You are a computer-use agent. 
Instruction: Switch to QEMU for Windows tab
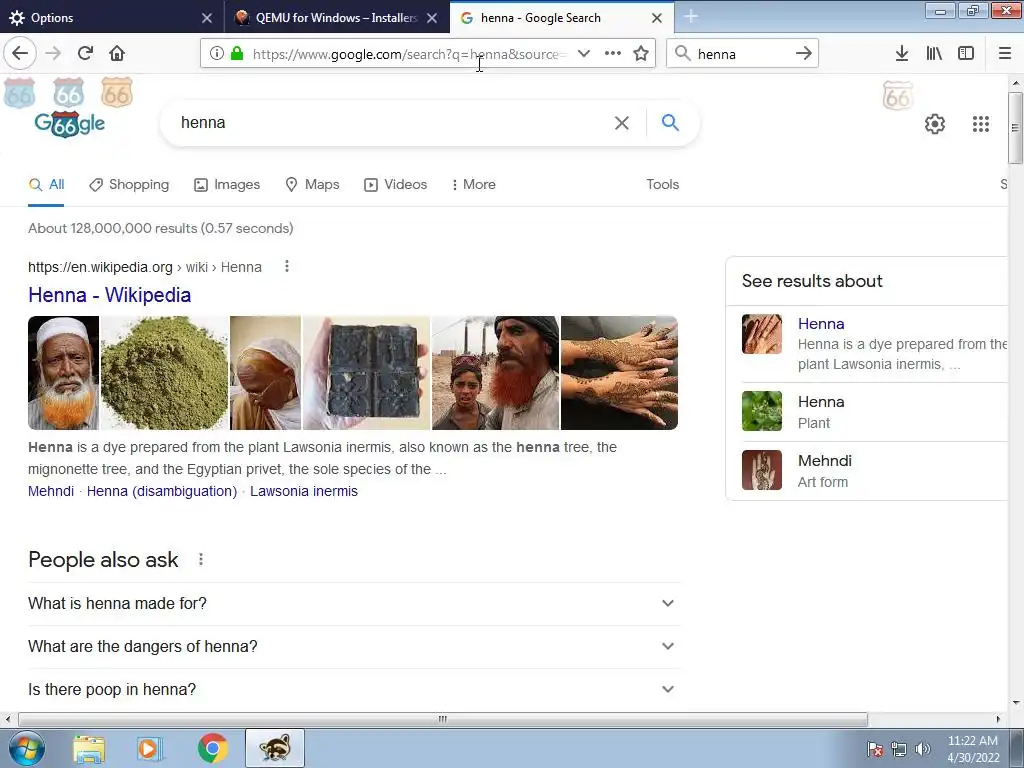tap(327, 18)
